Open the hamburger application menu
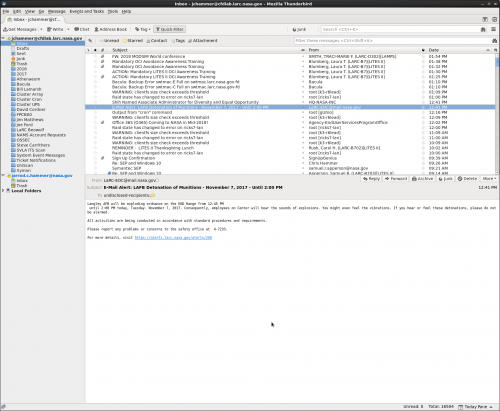Image resolution: width=500 pixels, height=411 pixels. (494, 29)
